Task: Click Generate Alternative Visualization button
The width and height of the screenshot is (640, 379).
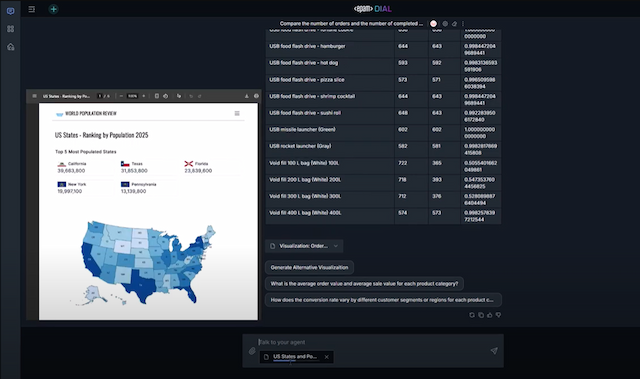Action: pos(309,268)
